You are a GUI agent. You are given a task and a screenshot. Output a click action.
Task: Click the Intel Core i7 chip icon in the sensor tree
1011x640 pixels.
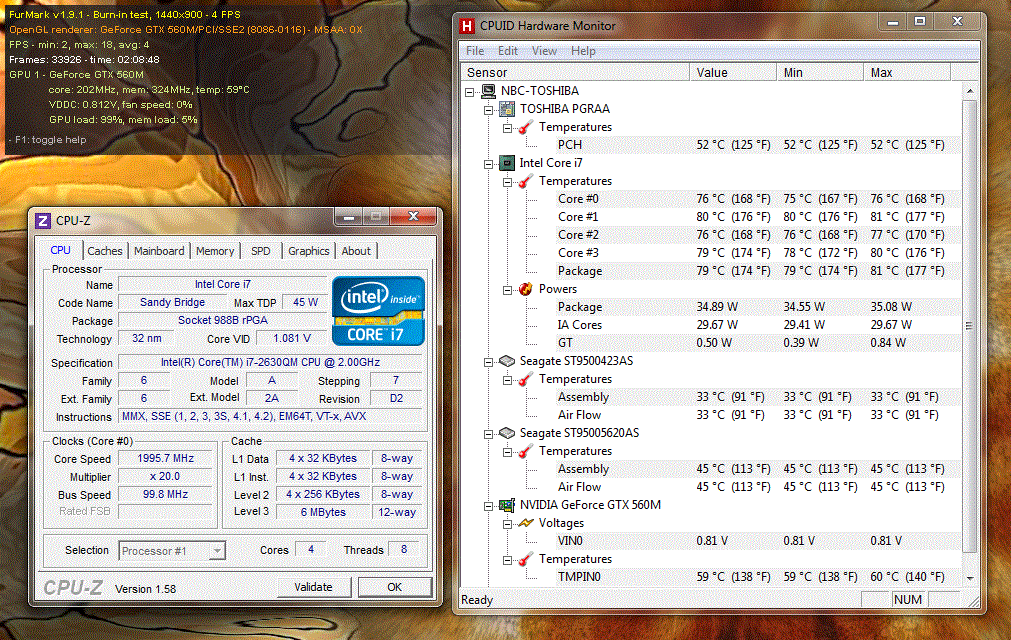tap(507, 163)
